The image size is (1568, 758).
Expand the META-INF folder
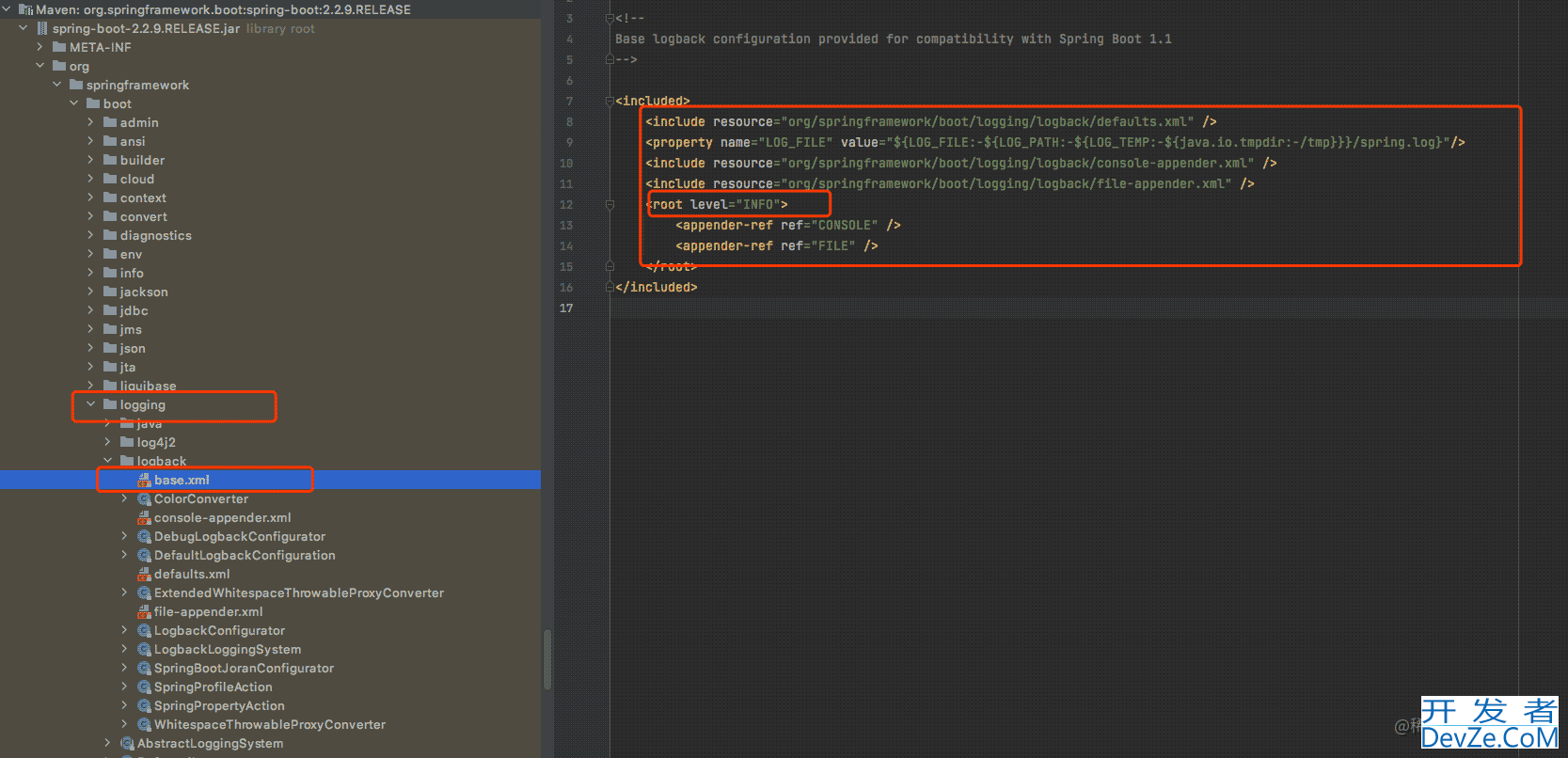(x=40, y=47)
